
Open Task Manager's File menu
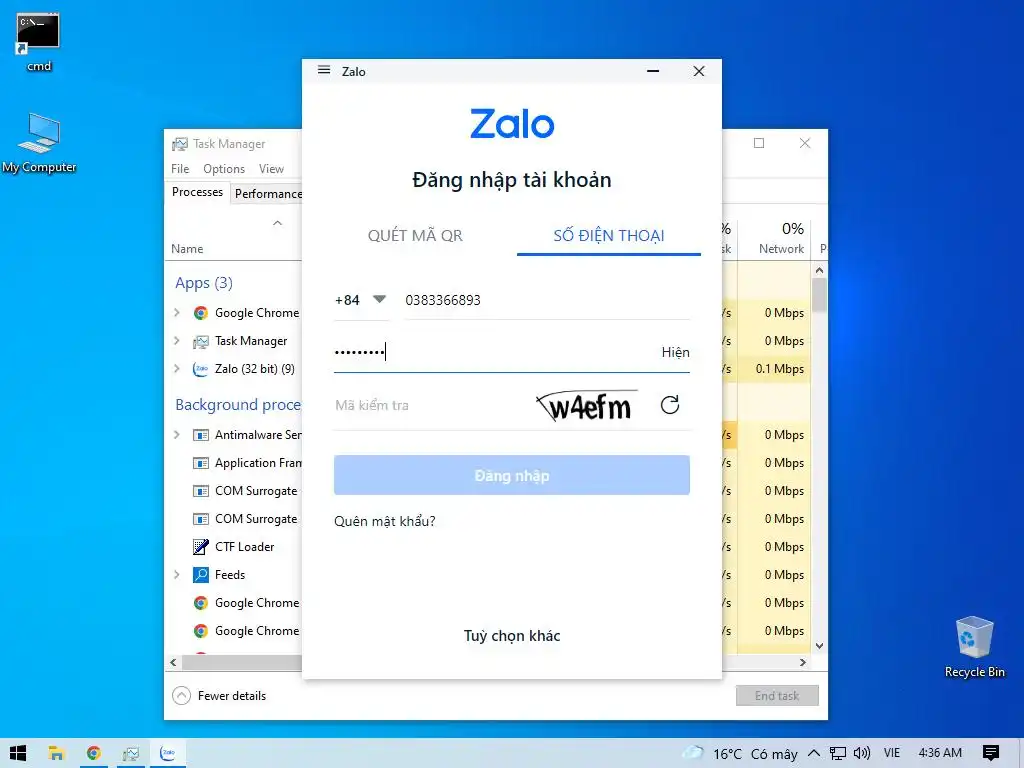click(x=180, y=168)
